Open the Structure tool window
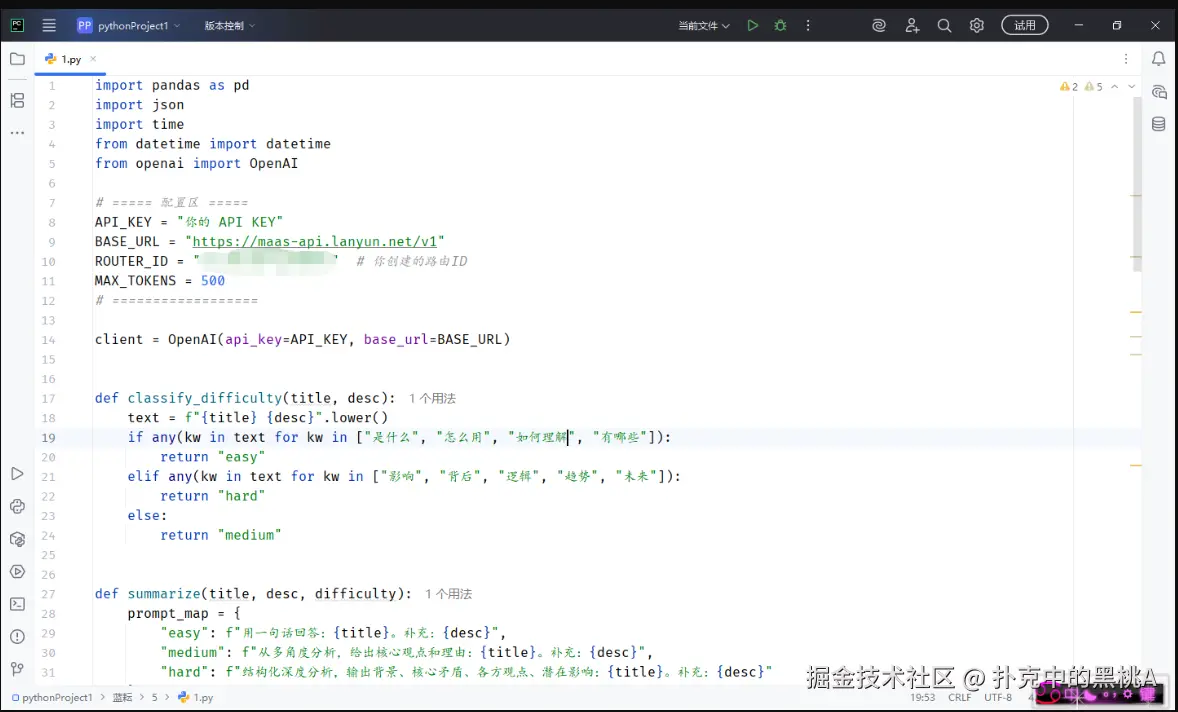Viewport: 1178px width, 712px height. [17, 100]
